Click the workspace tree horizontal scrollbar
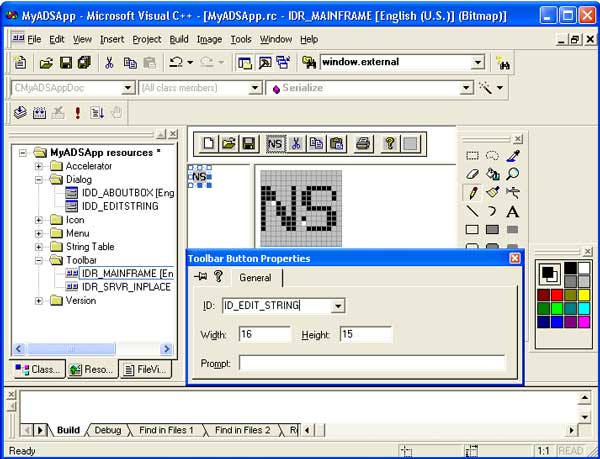The image size is (600, 459). [x=93, y=349]
